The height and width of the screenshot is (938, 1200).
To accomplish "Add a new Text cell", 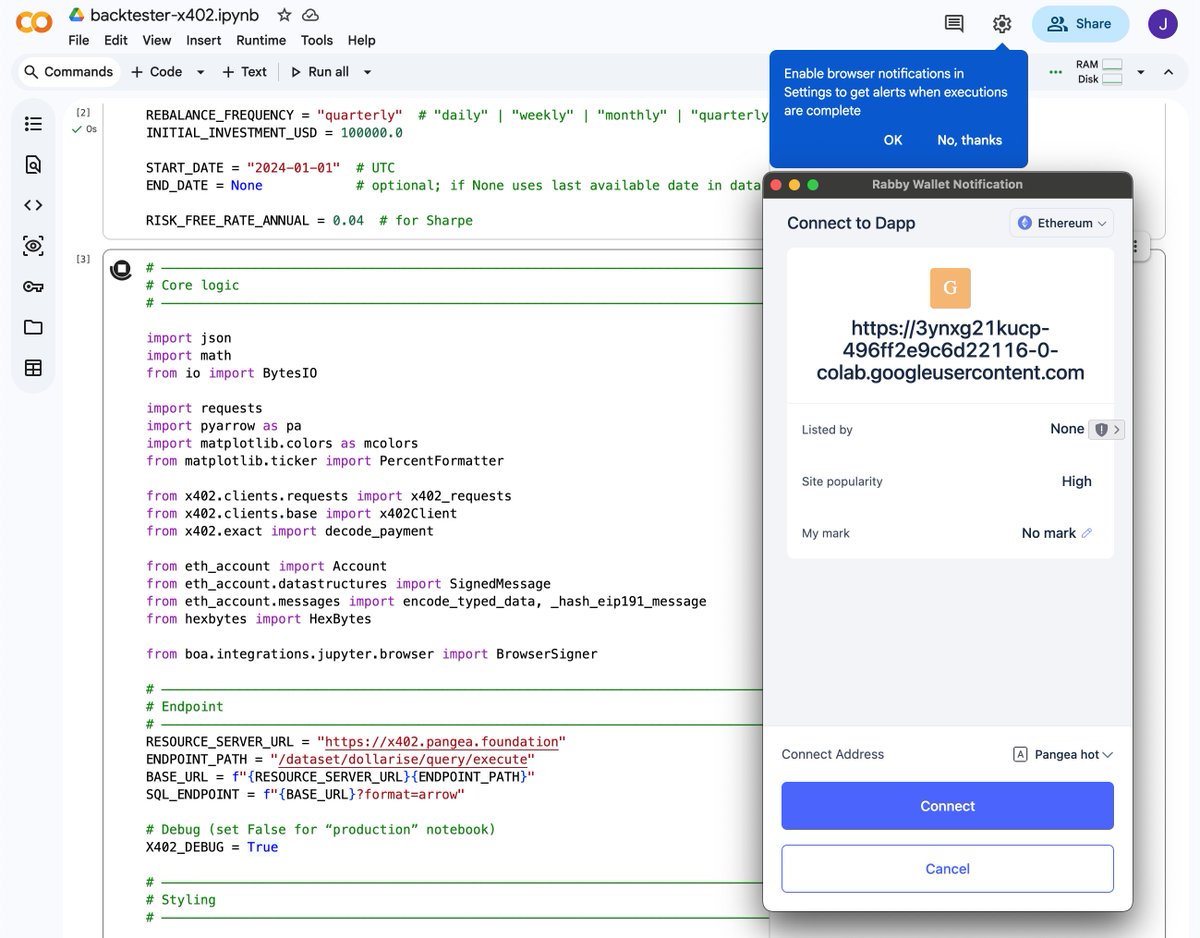I will (244, 72).
